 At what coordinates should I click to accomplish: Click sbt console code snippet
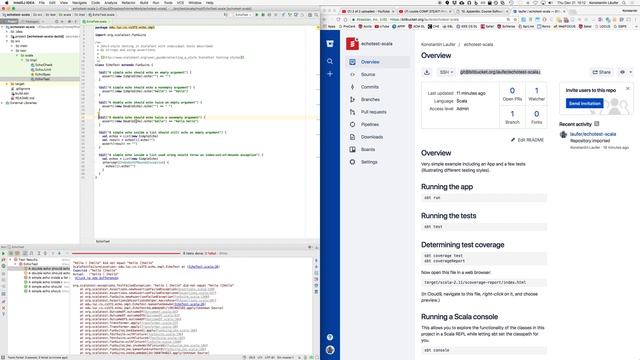[x=484, y=350]
